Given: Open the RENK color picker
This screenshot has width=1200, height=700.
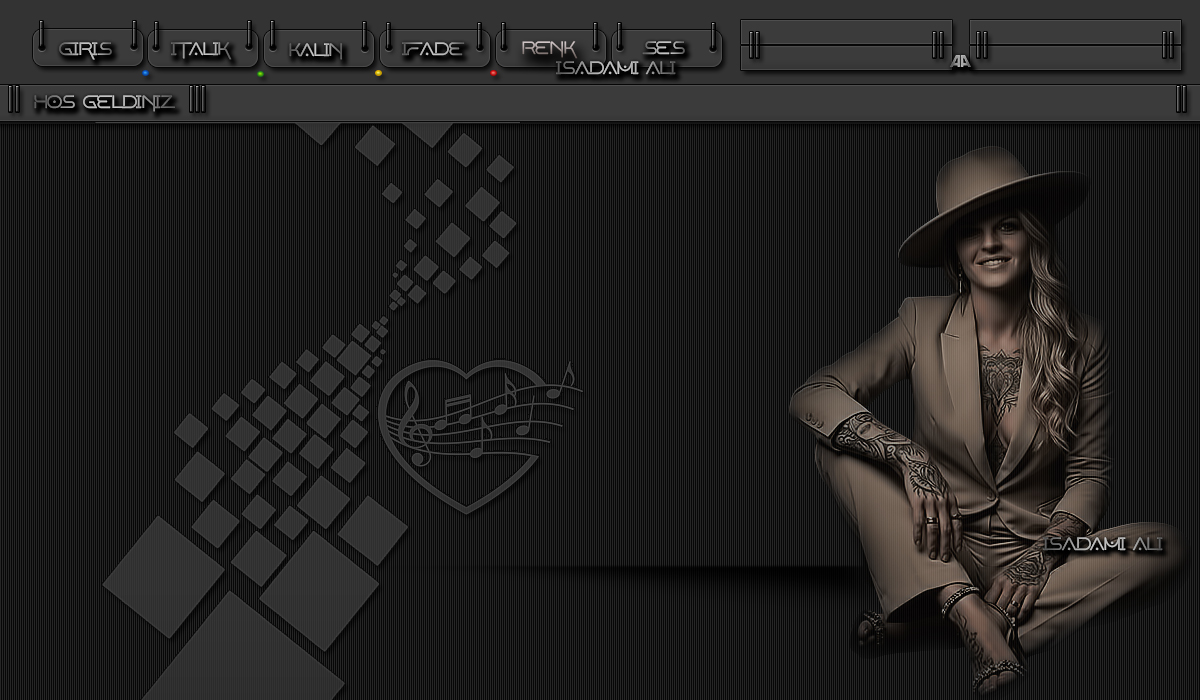Looking at the screenshot, I should point(550,48).
